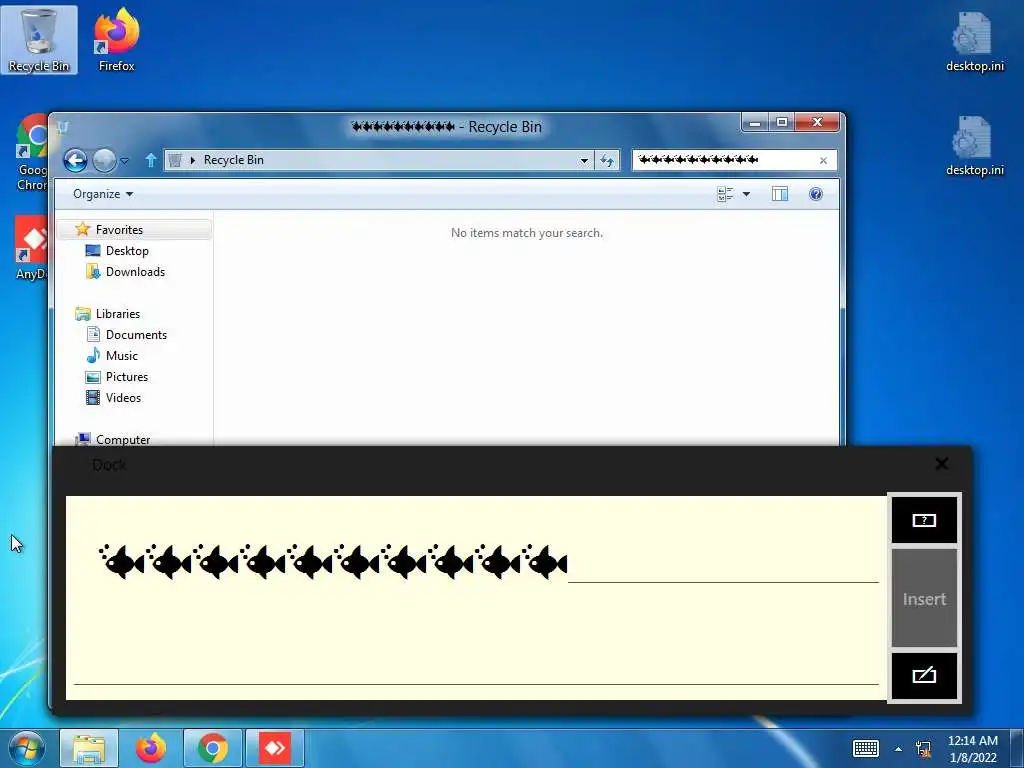Image resolution: width=1024 pixels, height=768 pixels.
Task: Maximize the Recycle Bin window
Action: (x=782, y=122)
